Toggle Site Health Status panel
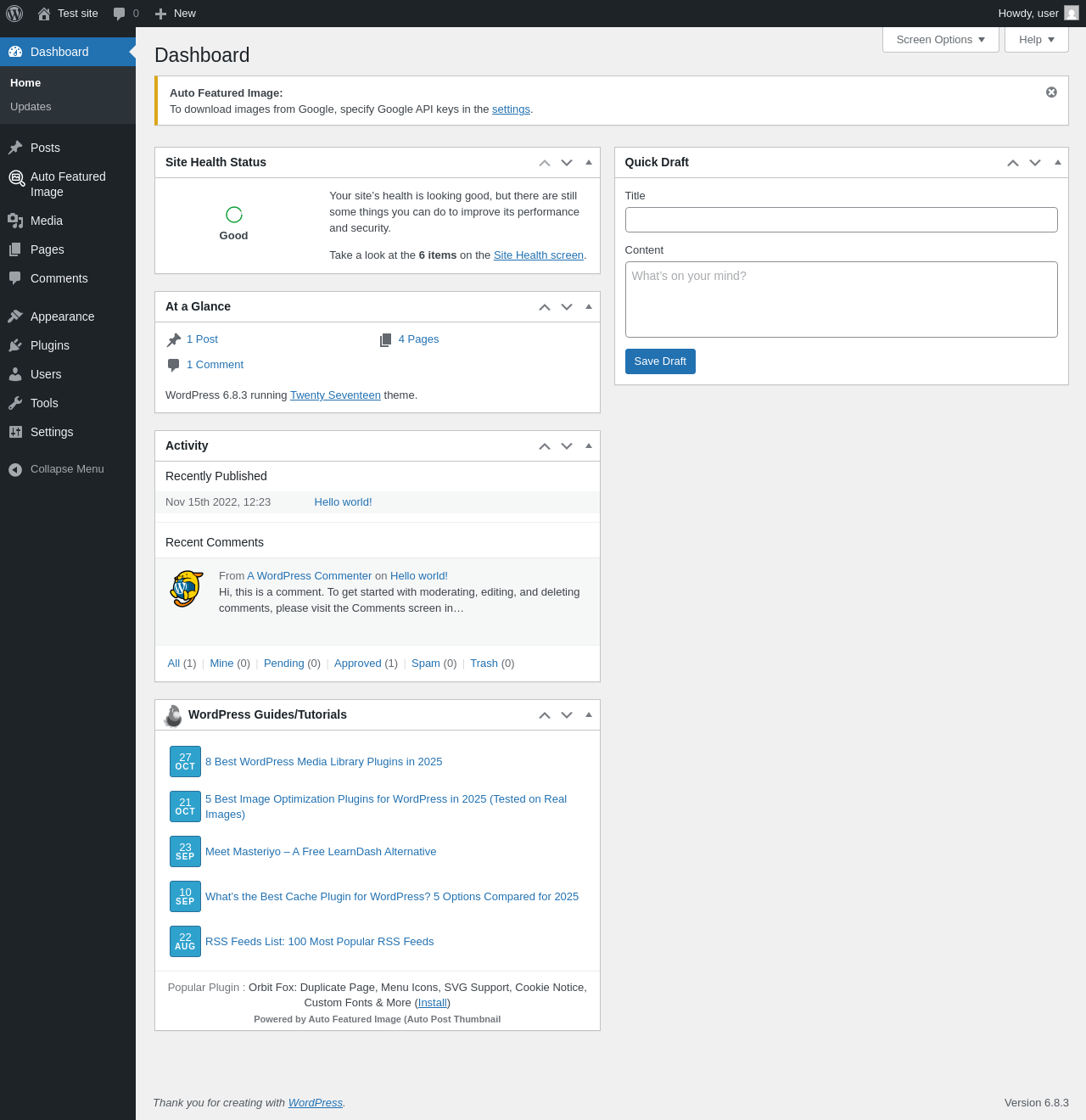The image size is (1086, 1120). 589,163
